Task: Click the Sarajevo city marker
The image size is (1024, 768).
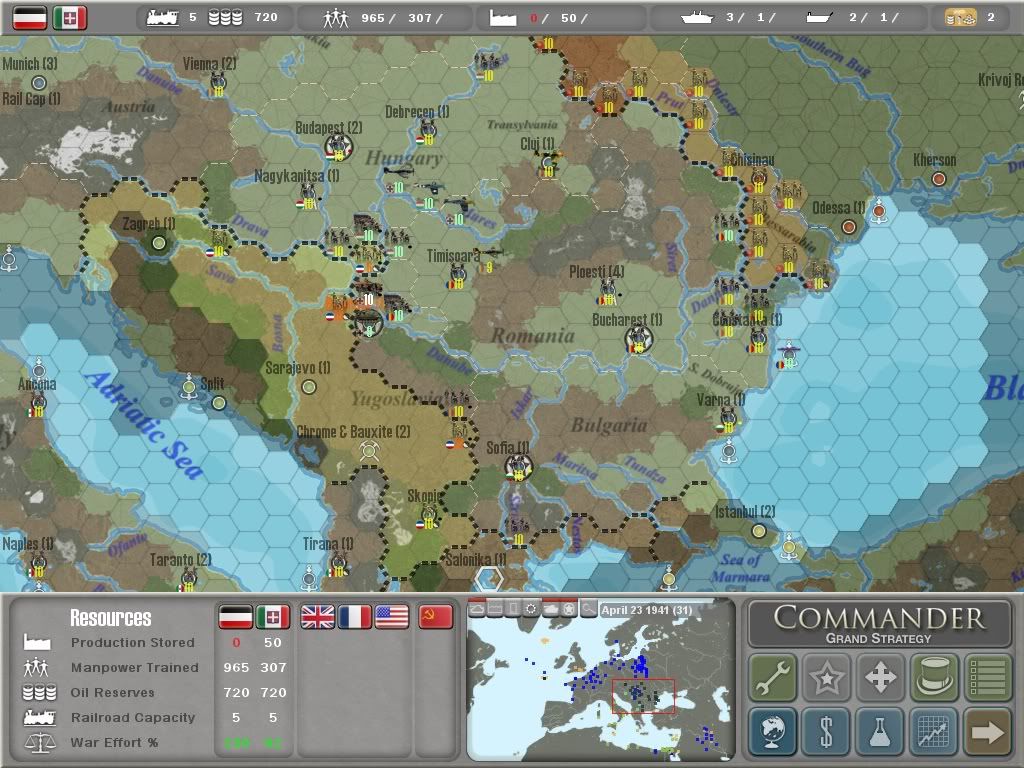Action: pos(309,387)
